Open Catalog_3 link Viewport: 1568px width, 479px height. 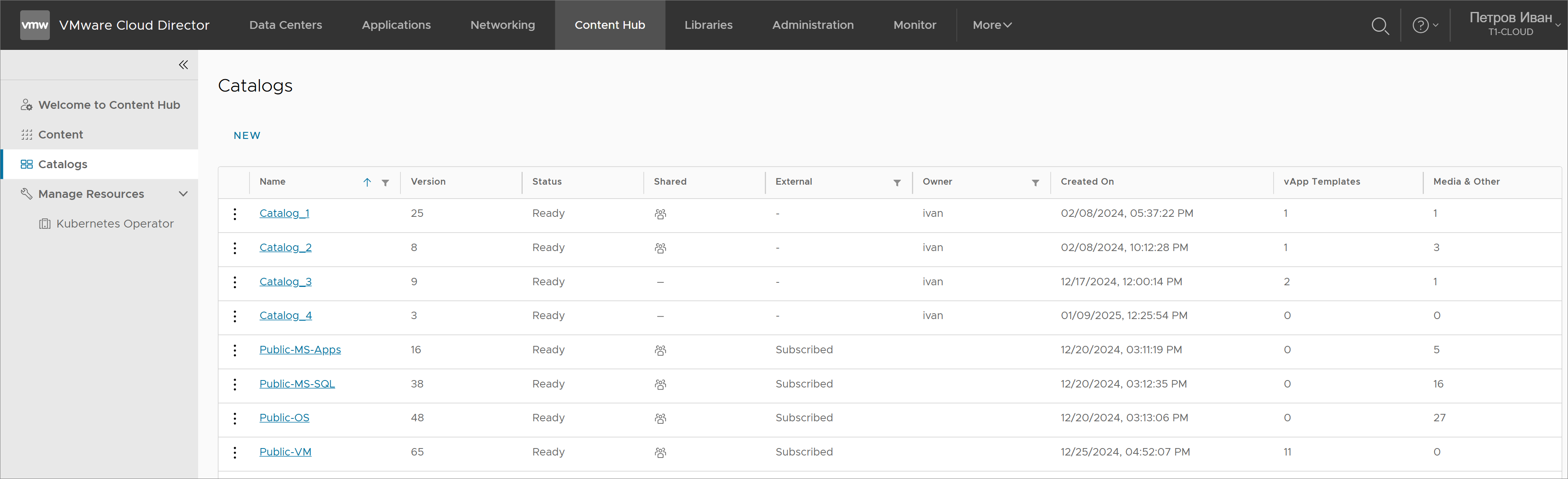[285, 282]
